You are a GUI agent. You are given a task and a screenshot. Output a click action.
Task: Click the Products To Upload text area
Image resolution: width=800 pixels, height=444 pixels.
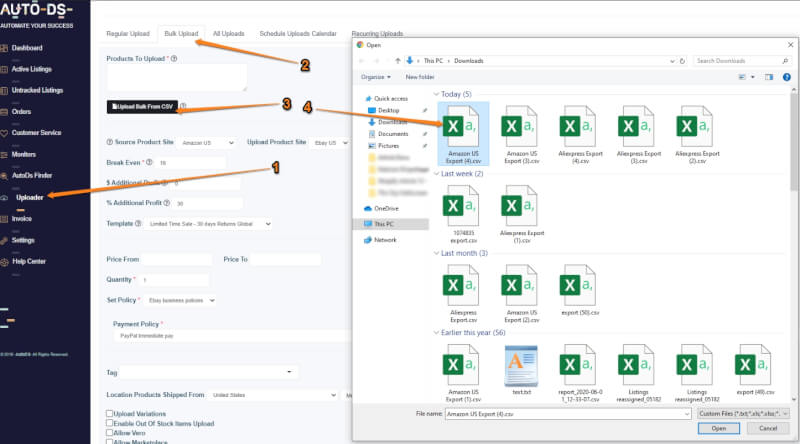pos(177,78)
